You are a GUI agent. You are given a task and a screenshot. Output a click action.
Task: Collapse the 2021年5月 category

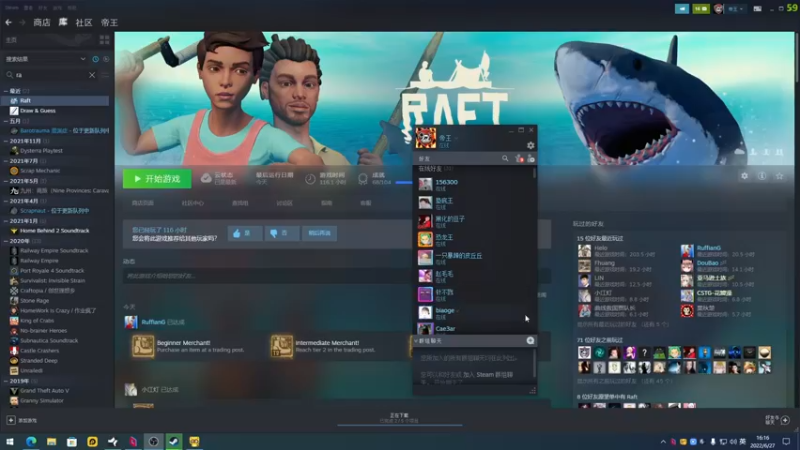coord(6,181)
